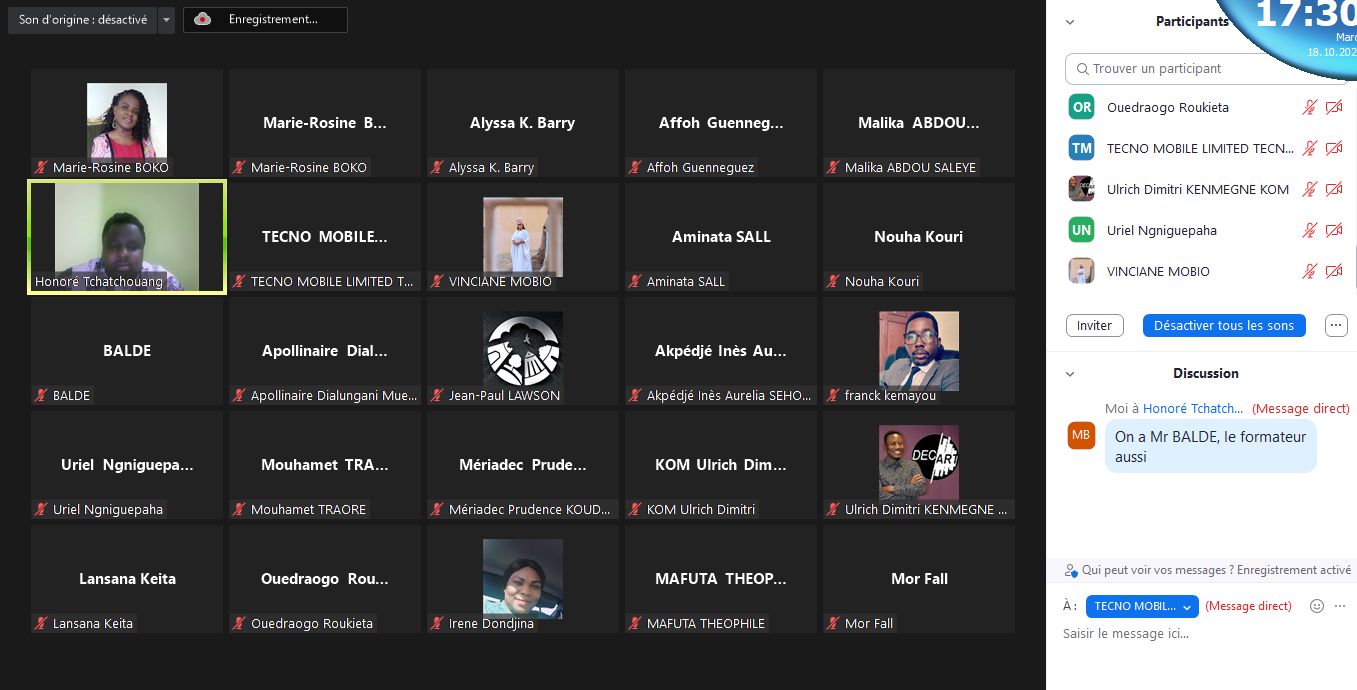Click muted mic icon on MAFUTA THEOPHILE tile
This screenshot has width=1357, height=690.
pyautogui.click(x=635, y=623)
